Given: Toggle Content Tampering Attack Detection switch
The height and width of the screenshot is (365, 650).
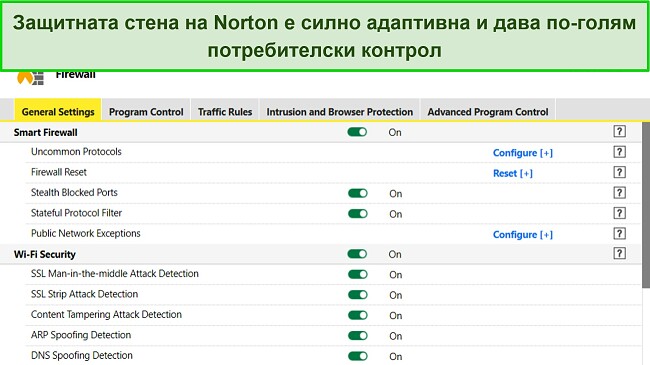Looking at the screenshot, I should 358,315.
